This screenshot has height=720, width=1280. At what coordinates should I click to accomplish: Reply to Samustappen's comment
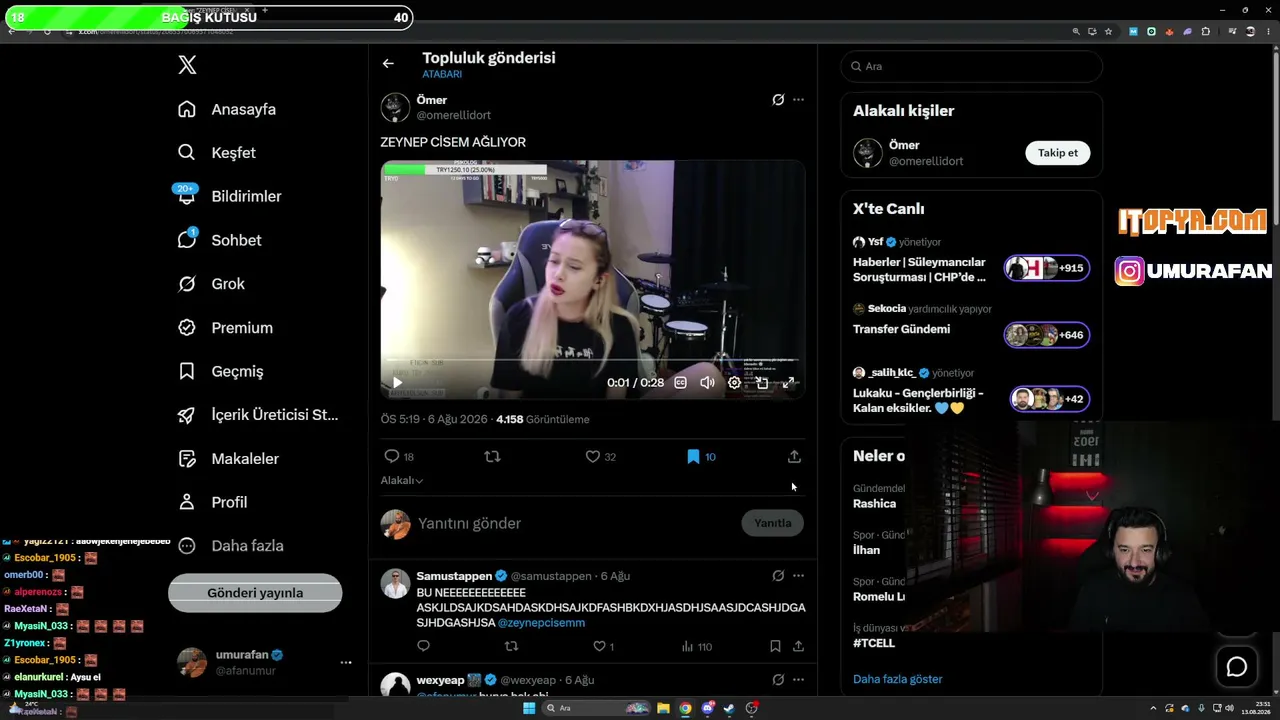[x=423, y=647]
